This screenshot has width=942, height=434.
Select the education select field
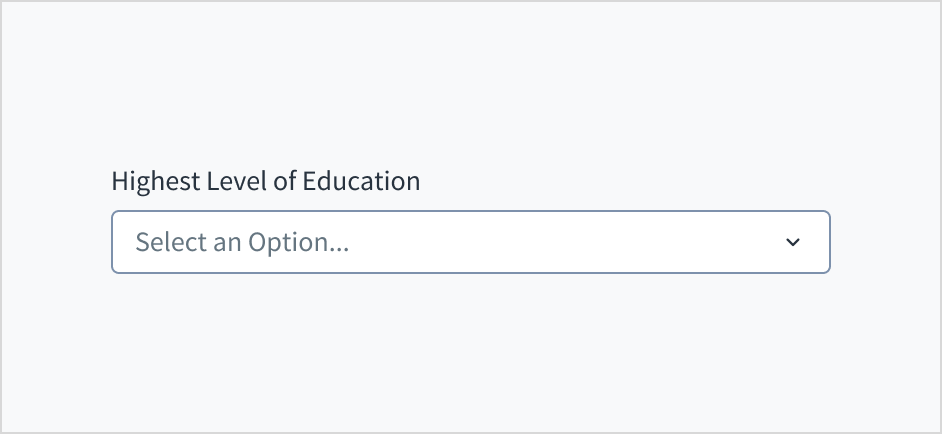(x=470, y=242)
